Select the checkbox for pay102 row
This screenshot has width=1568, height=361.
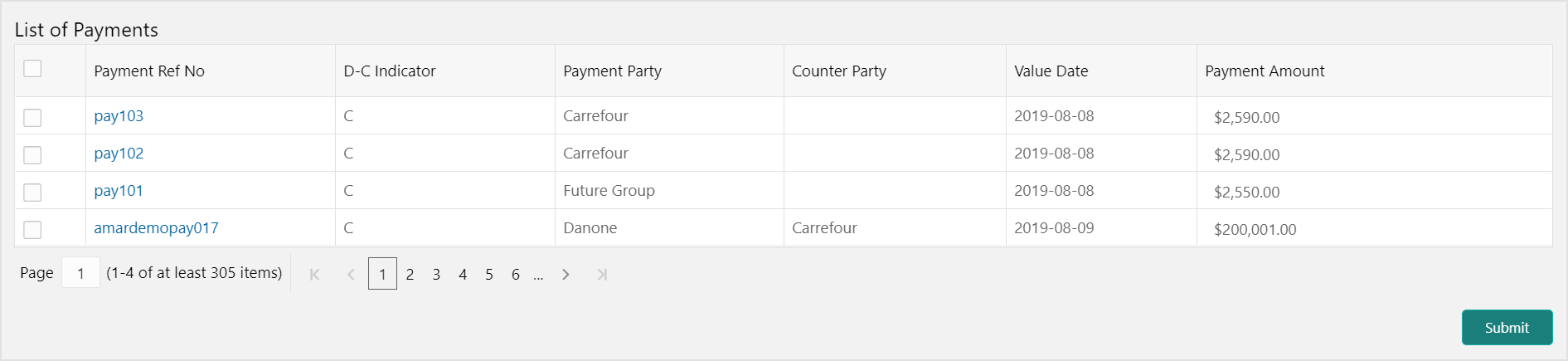(32, 155)
